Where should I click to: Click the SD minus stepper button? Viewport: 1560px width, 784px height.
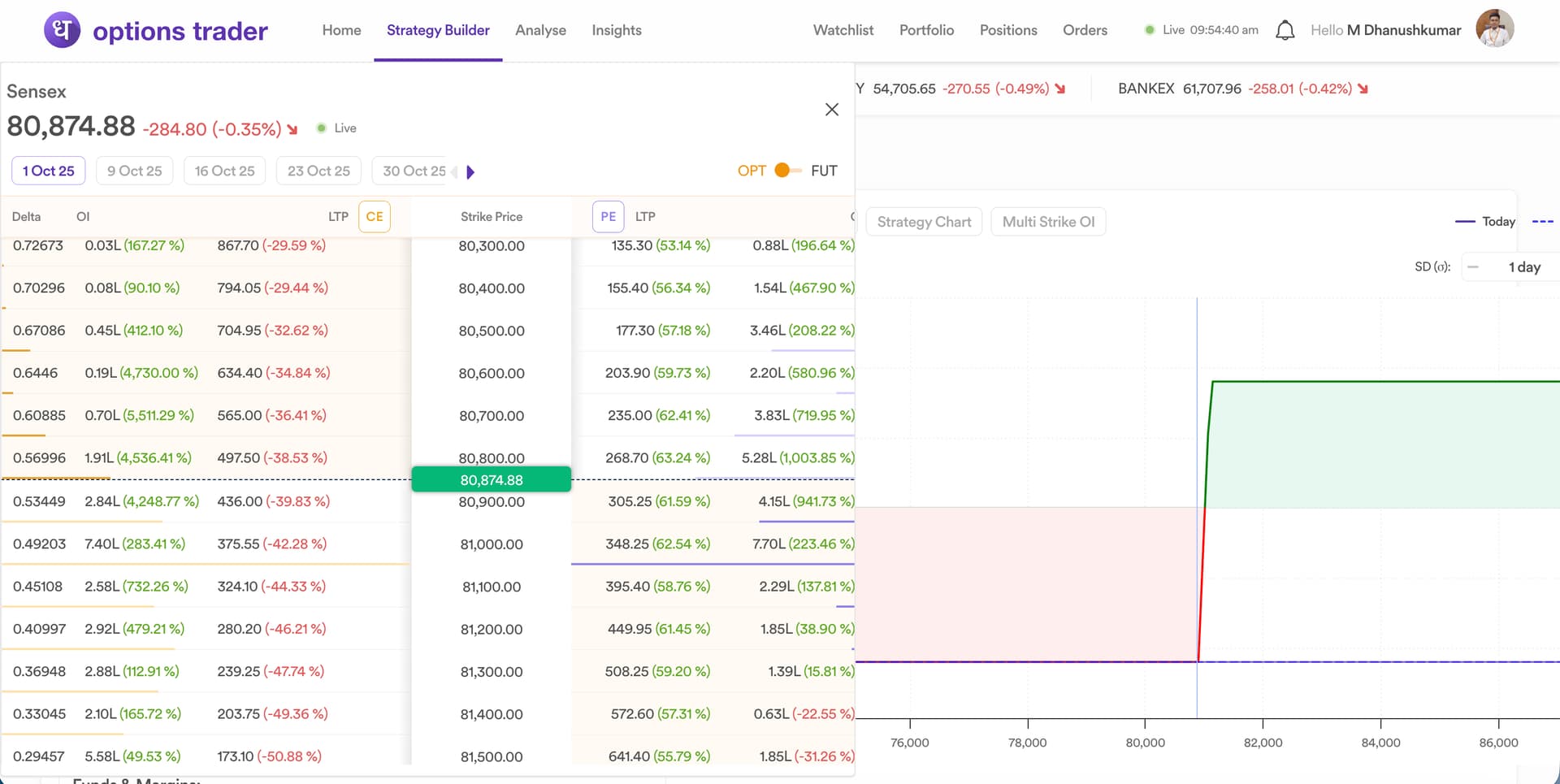pyautogui.click(x=1473, y=267)
